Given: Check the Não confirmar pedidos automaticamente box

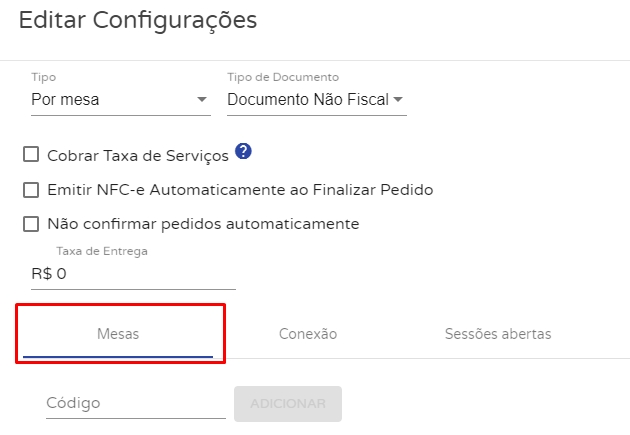Looking at the screenshot, I should [31, 224].
